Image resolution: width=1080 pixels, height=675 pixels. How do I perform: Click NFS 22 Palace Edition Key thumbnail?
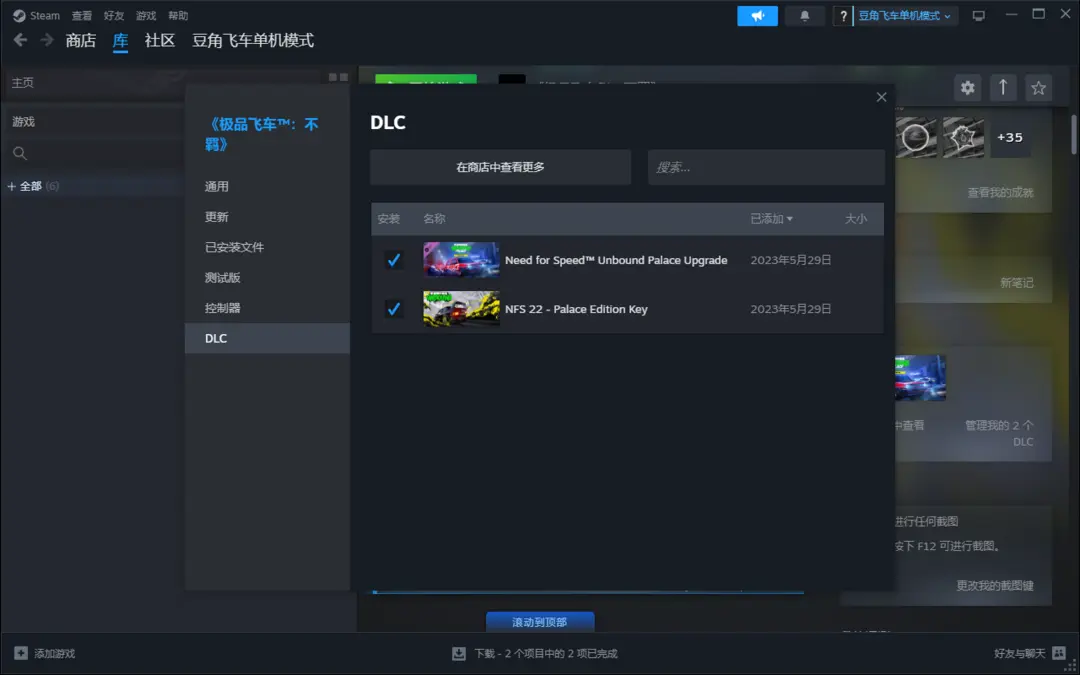point(461,309)
